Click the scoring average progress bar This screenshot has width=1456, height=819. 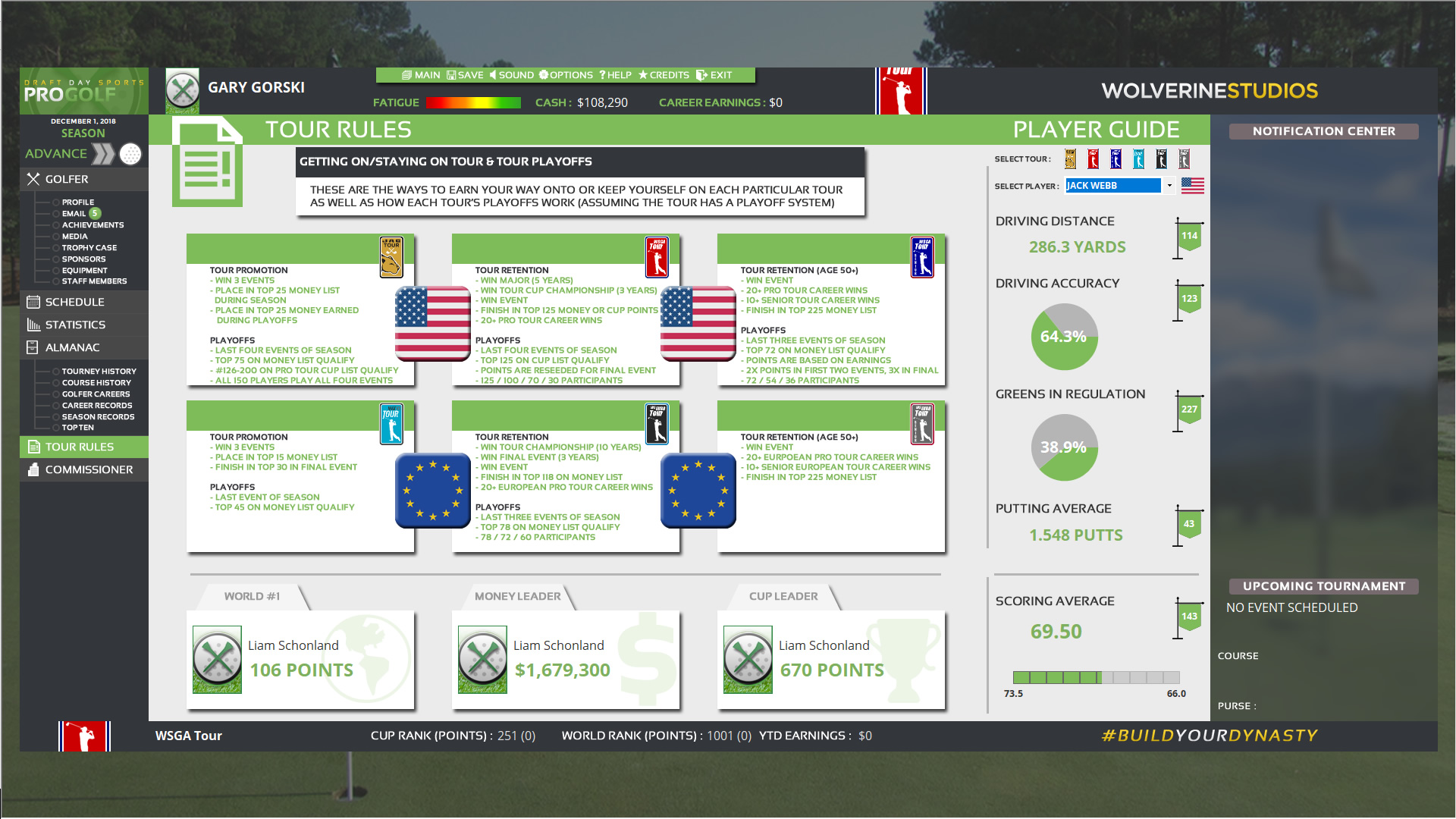coord(1095,676)
